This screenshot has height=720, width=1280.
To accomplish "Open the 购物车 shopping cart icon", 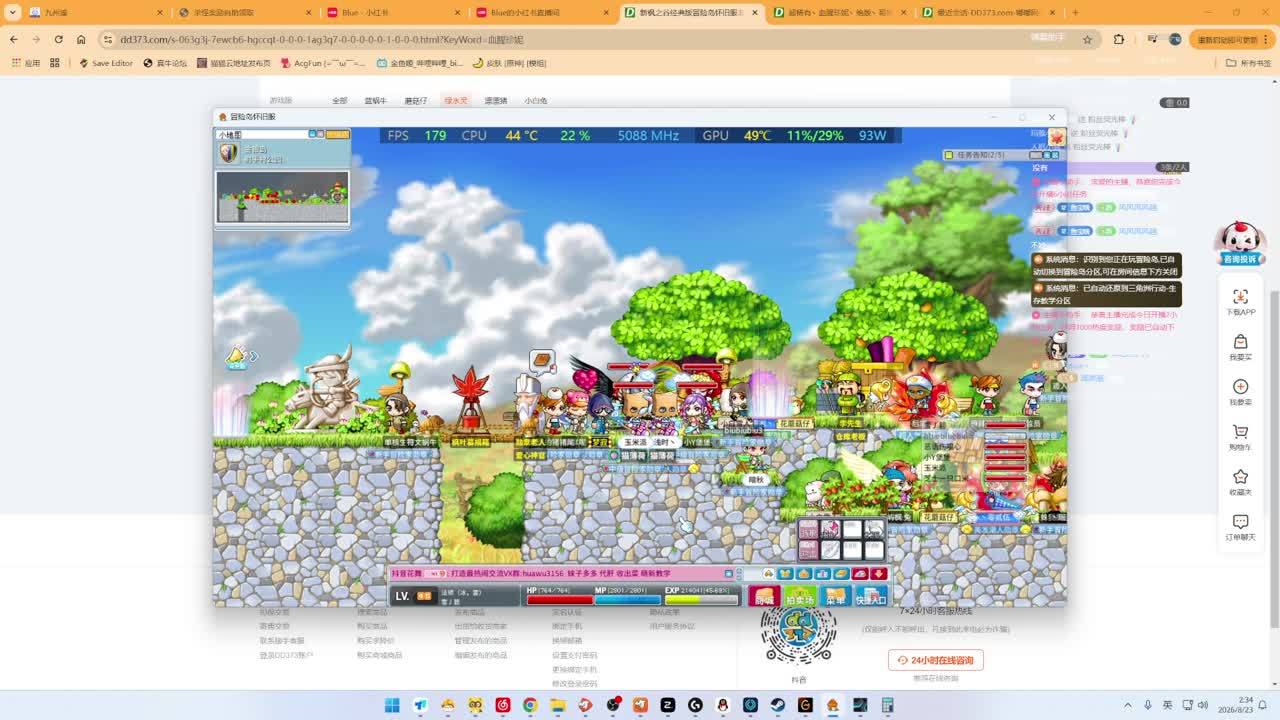I will point(1241,437).
